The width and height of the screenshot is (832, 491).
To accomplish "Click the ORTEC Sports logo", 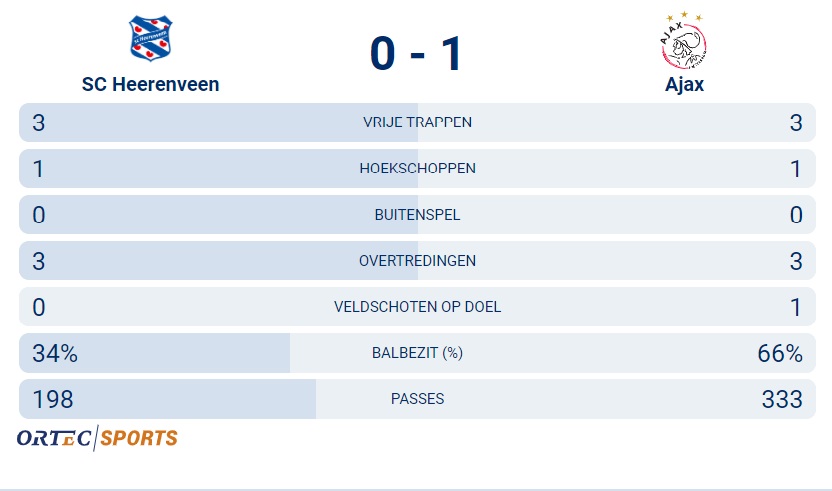I will [x=97, y=438].
